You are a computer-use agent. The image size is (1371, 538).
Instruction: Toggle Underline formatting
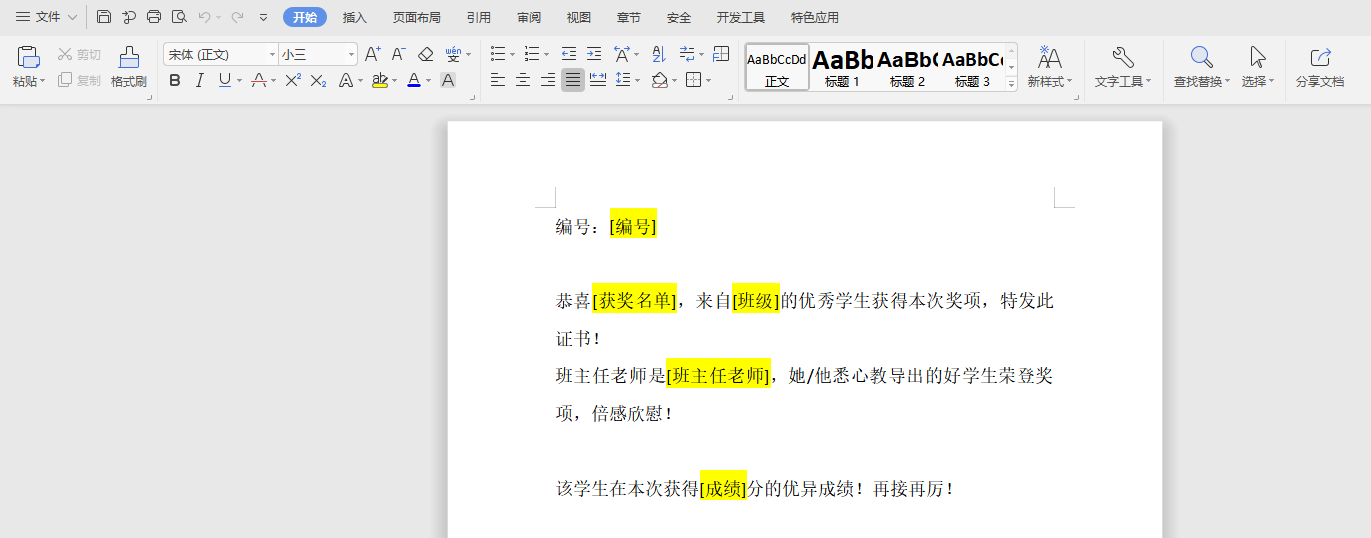[224, 80]
